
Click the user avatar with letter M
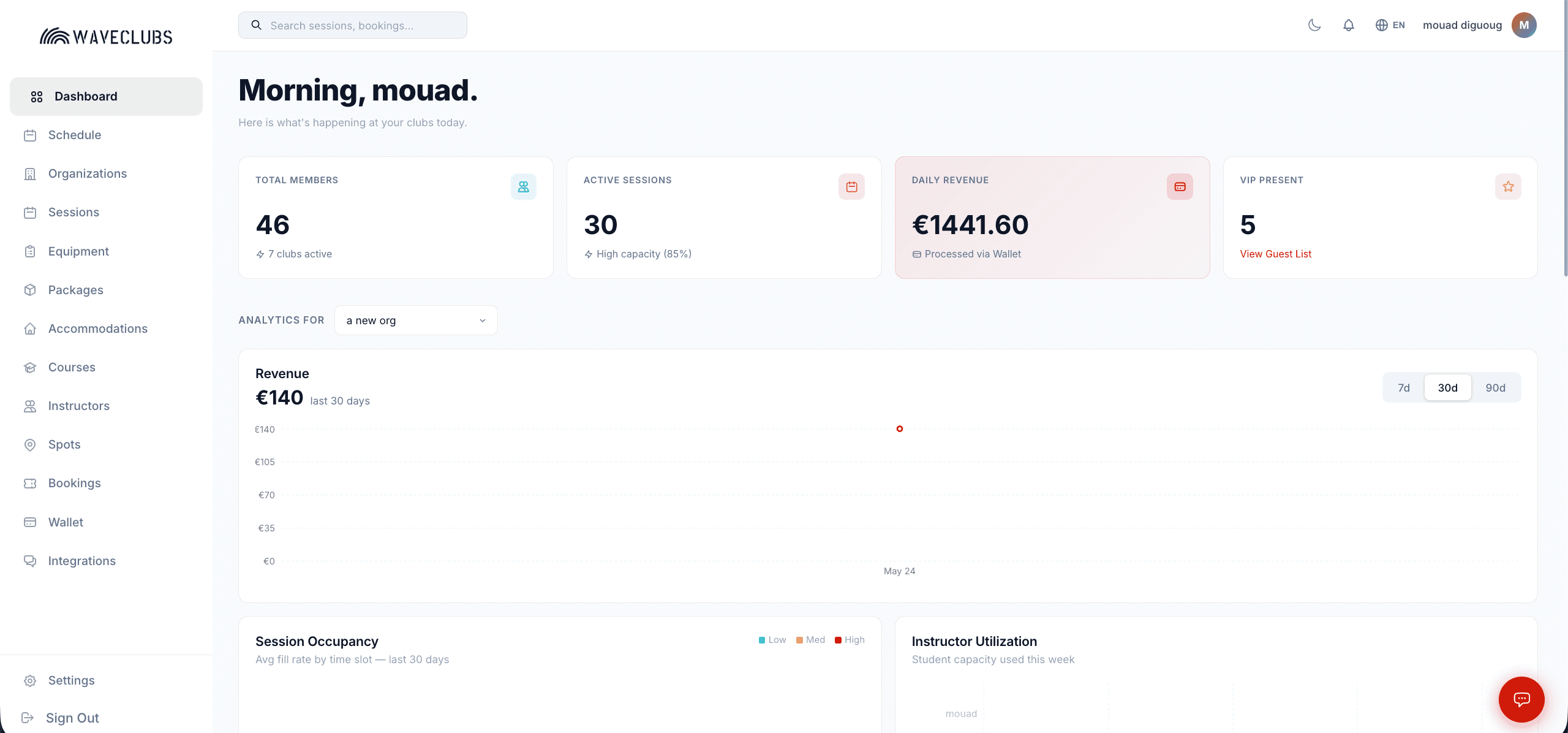1524,25
